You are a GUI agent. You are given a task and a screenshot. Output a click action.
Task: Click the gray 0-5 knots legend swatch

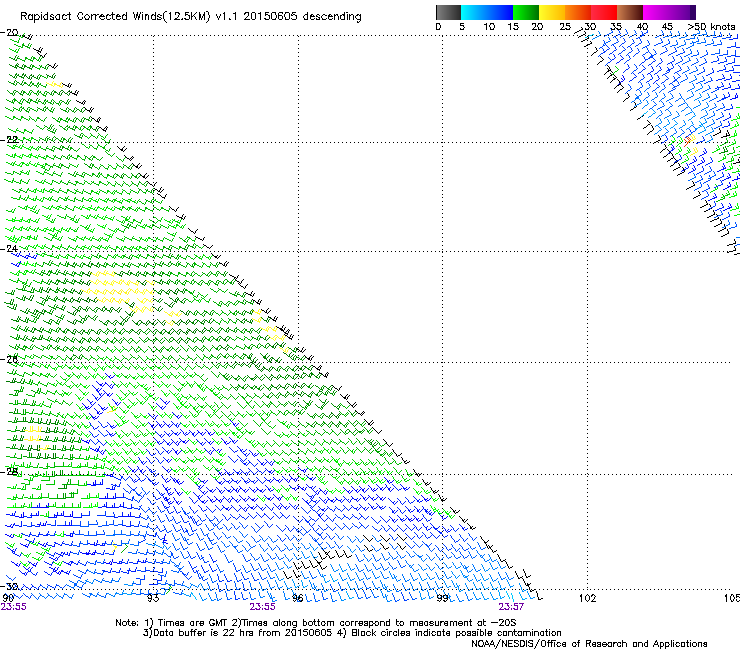click(x=448, y=12)
